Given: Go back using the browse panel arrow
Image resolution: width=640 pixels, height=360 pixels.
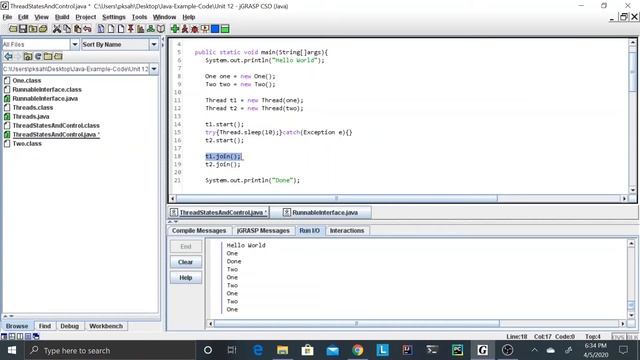Looking at the screenshot, I should (8, 56).
